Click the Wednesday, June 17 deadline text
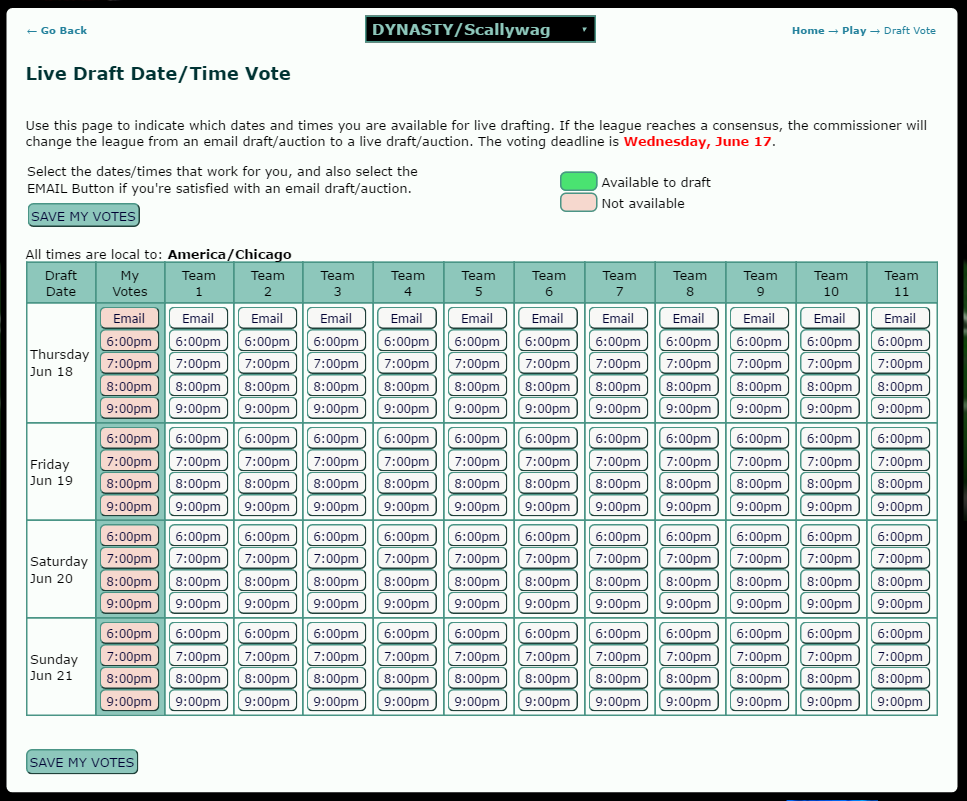This screenshot has width=967, height=801. (697, 142)
